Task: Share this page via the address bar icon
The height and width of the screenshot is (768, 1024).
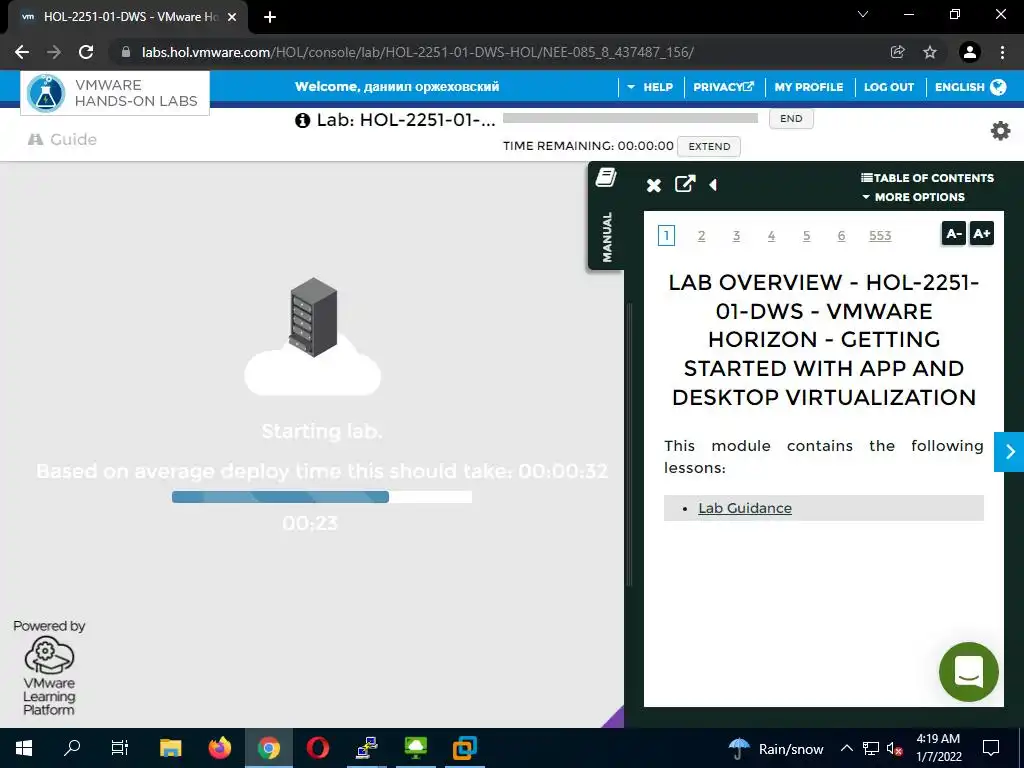Action: (x=897, y=52)
